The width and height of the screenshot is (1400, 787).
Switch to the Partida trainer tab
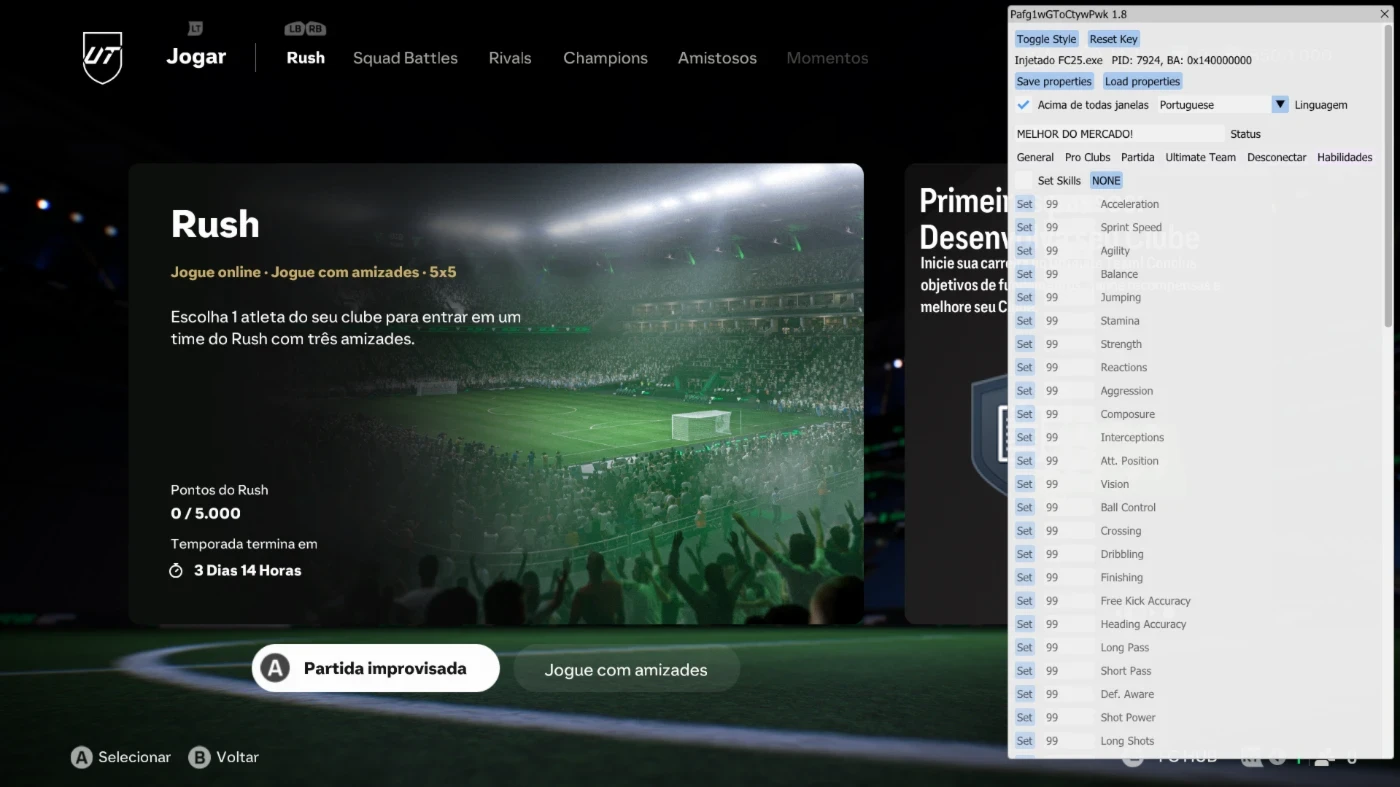tap(1137, 157)
